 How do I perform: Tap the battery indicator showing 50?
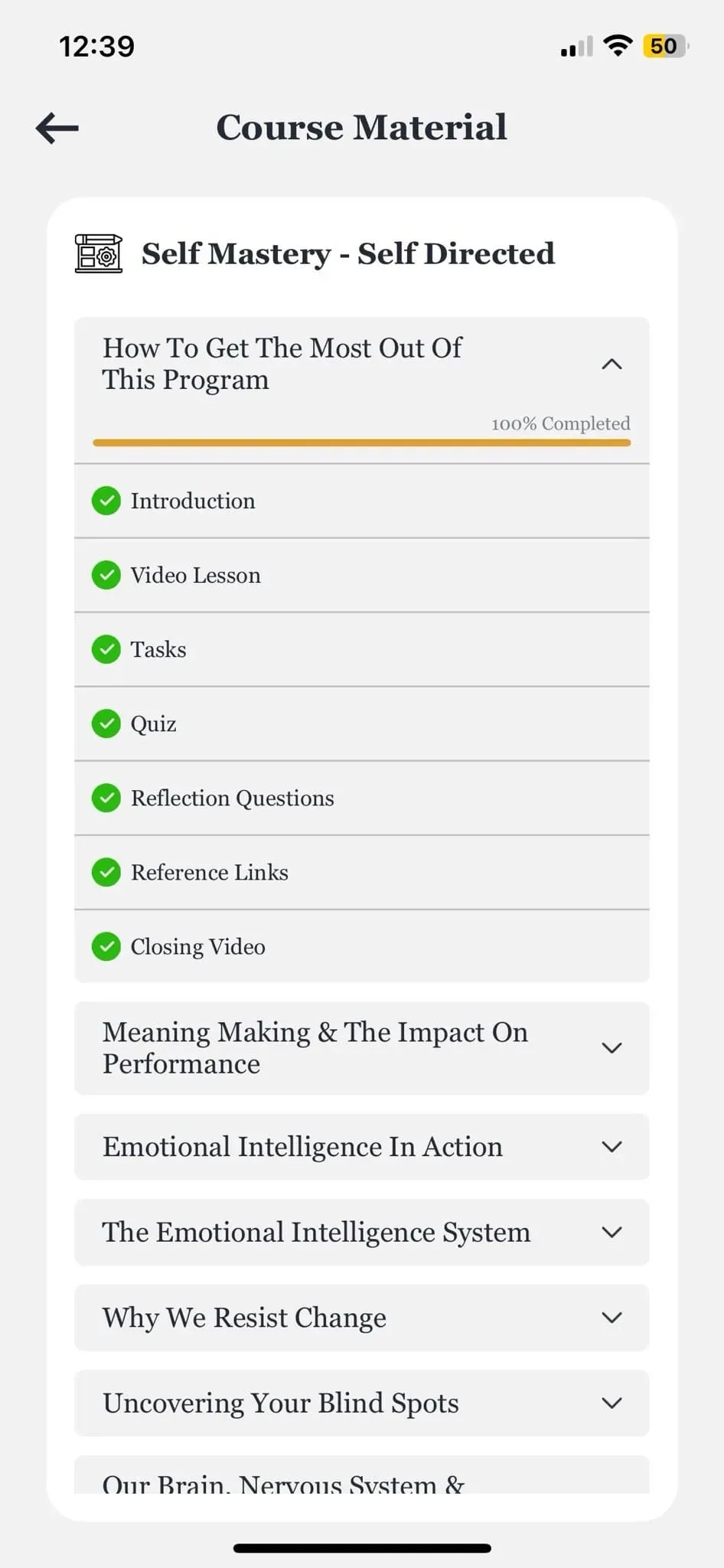pos(664,46)
